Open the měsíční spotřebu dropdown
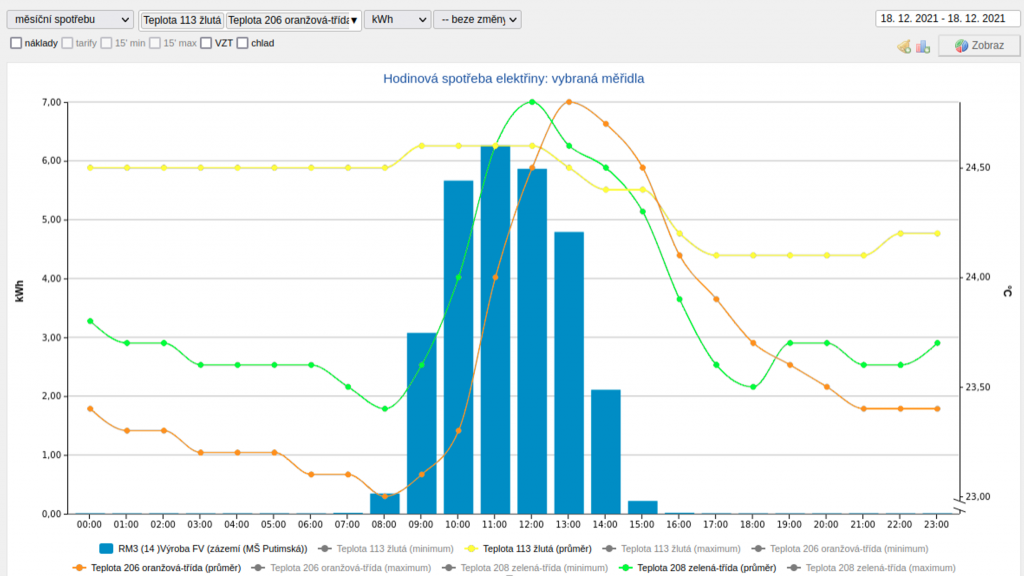Screen dimensions: 1024x576 pyautogui.click(x=69, y=20)
